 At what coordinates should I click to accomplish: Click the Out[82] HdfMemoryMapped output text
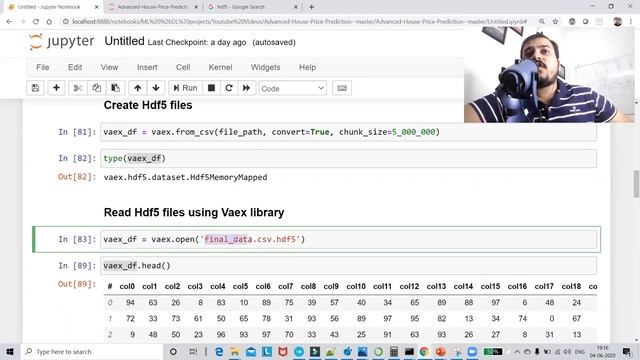coord(185,178)
